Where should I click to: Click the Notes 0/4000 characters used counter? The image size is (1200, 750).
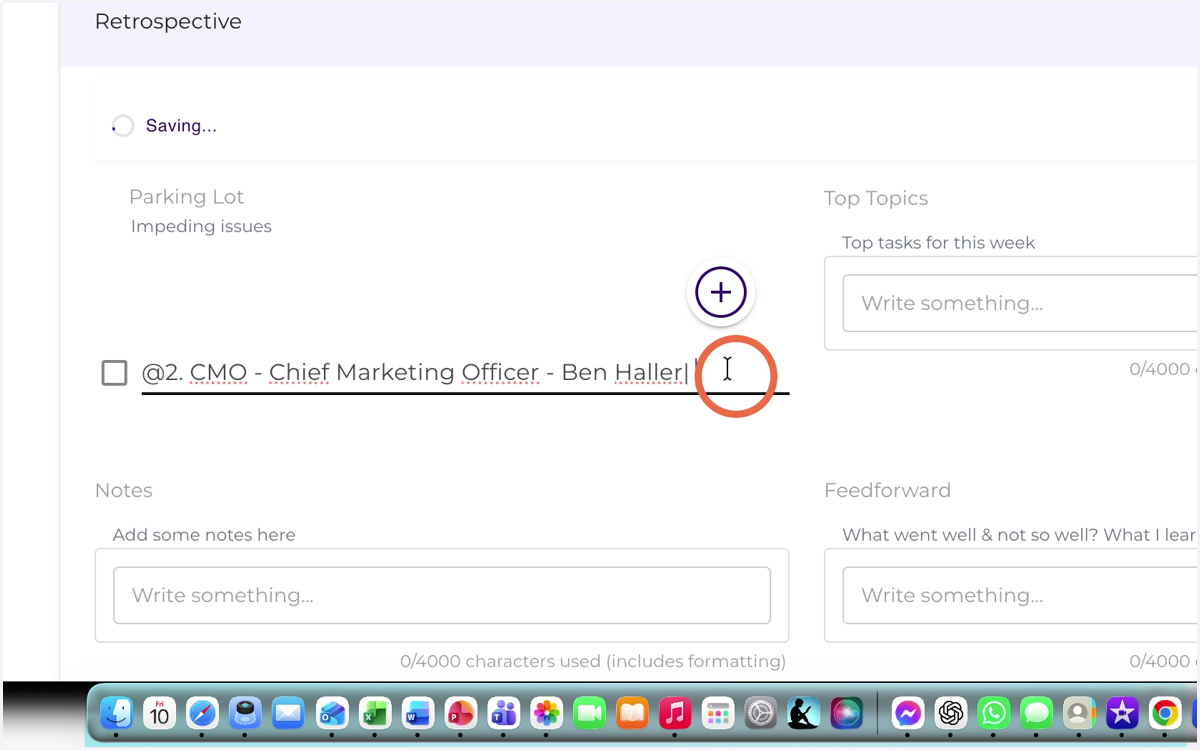tap(593, 661)
